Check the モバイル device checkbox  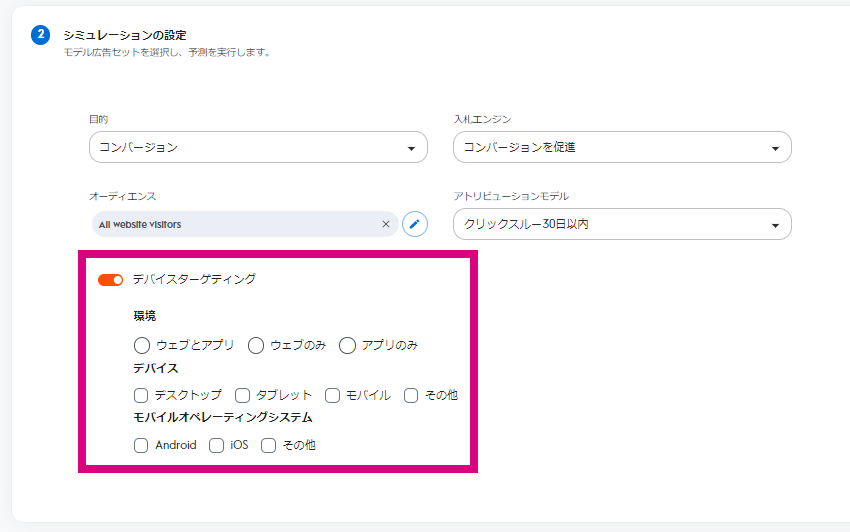coord(332,395)
